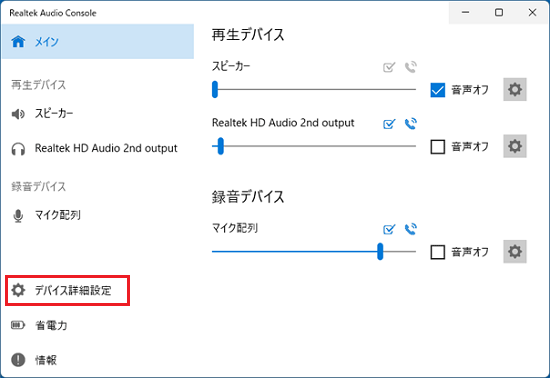550x378 pixels.
Task: Click the default device check icon for マイク配列
Action: pos(389,229)
